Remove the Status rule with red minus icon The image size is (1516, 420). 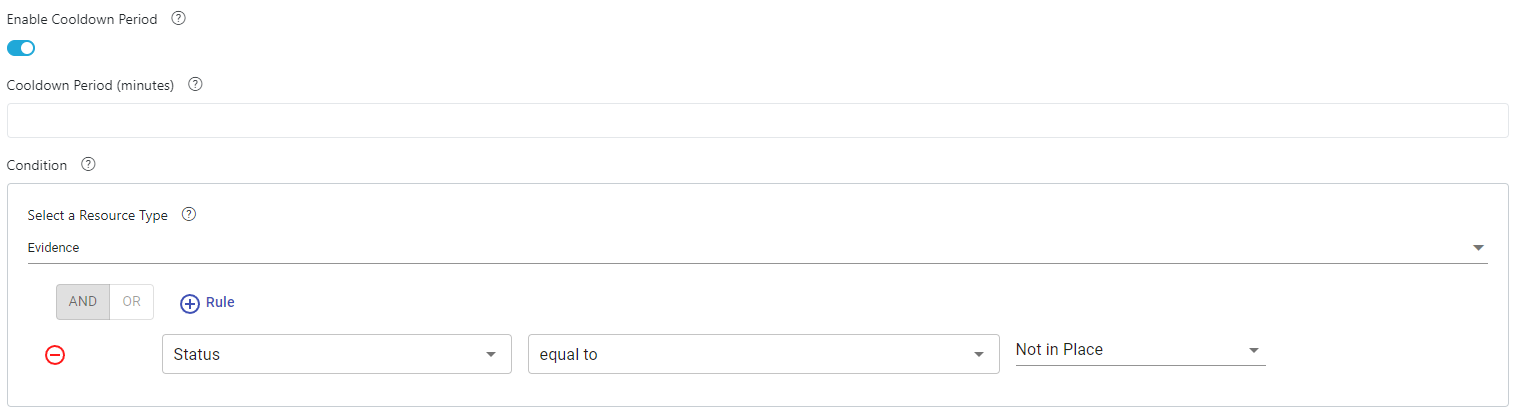point(56,355)
